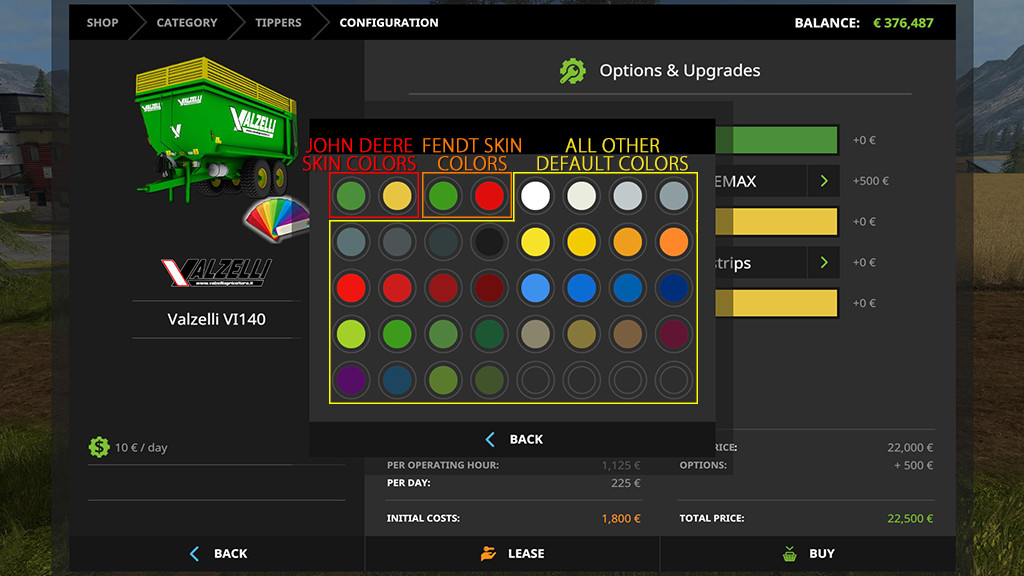Choose the white default color swatch
Viewport: 1024px width, 576px height.
pos(536,196)
